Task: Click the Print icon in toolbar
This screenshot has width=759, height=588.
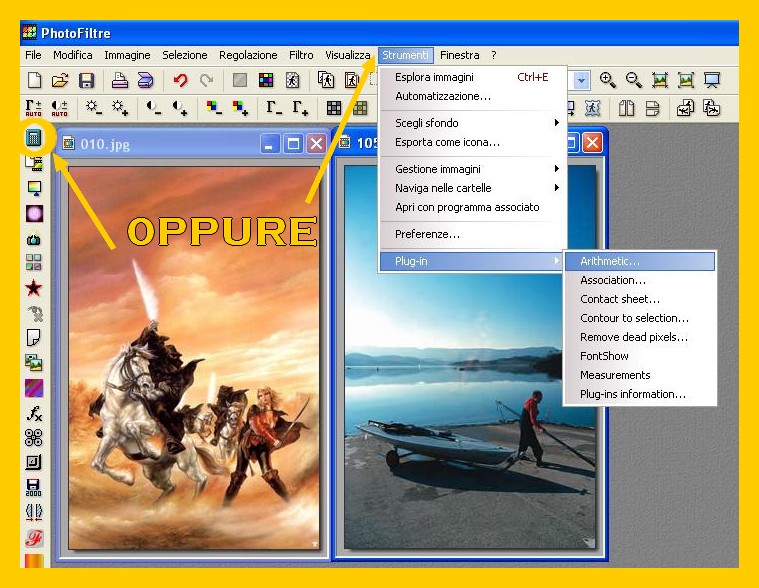Action: coord(119,81)
